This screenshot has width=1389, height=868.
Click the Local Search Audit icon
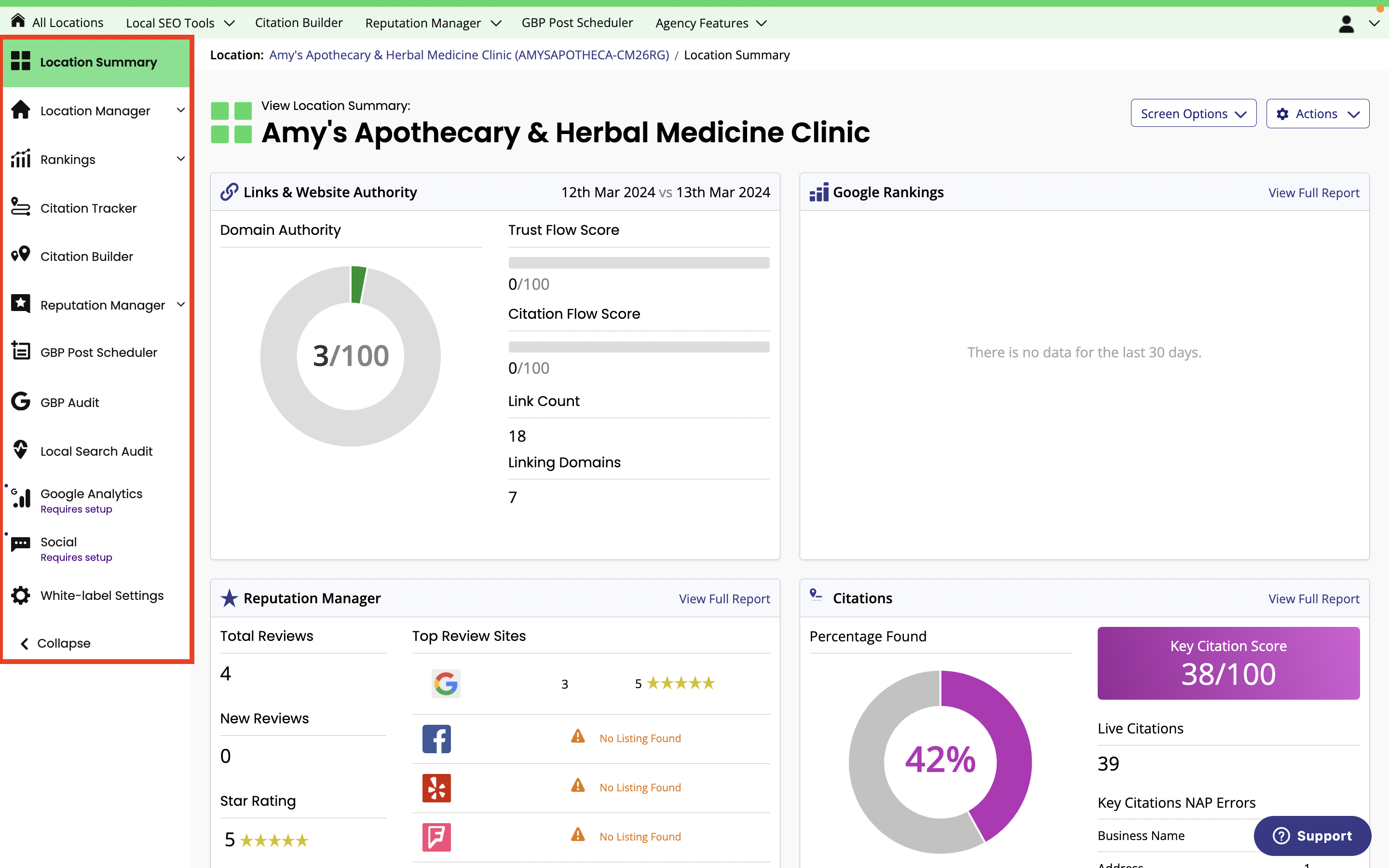click(21, 450)
